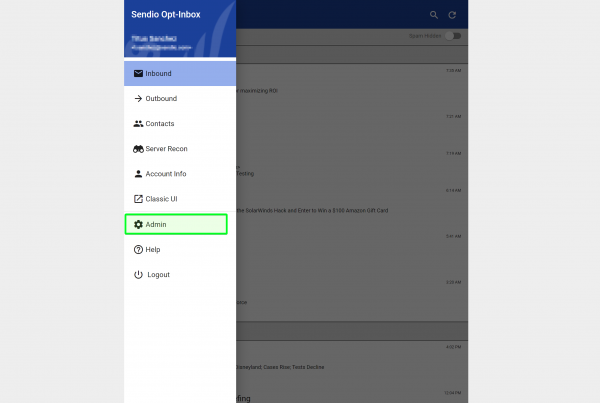Toggle the Spam Hidden switch
The image size is (600, 403).
pos(453,36)
